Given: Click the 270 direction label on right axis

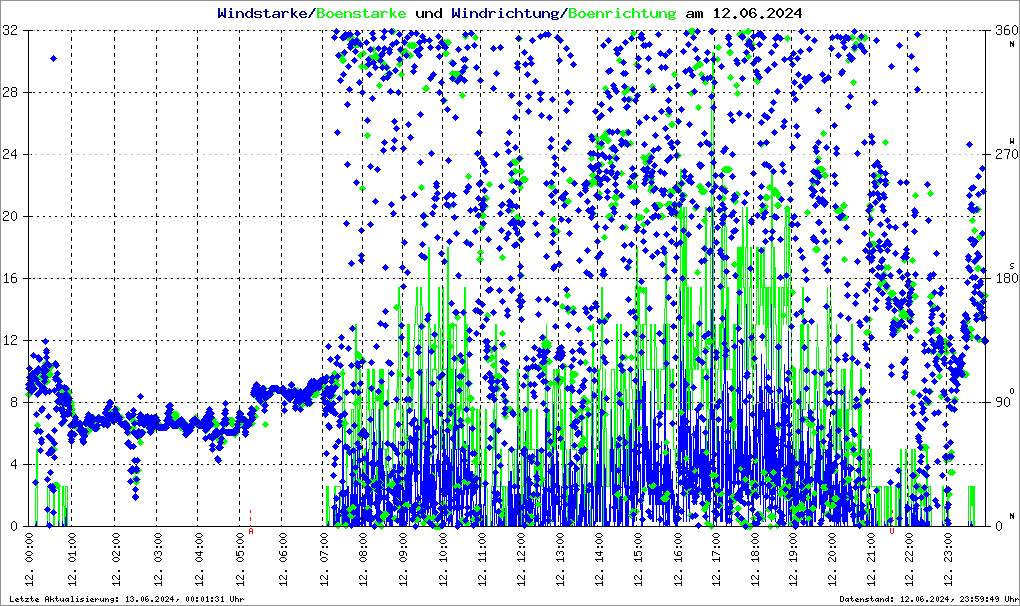Looking at the screenshot, I should pyautogui.click(x=1000, y=155).
